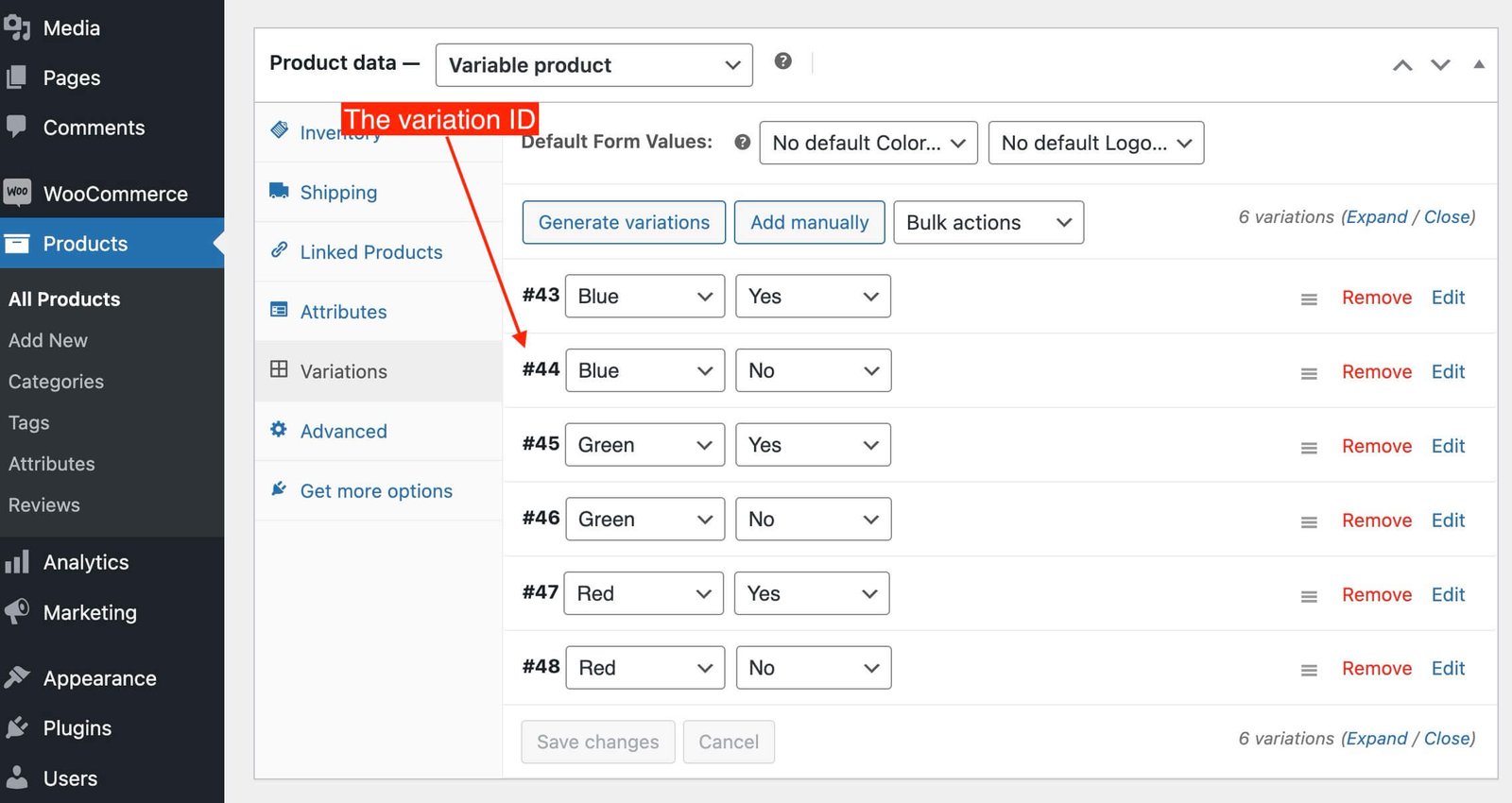Open the Attributes product data tab
This screenshot has height=803, width=1512.
point(378,311)
